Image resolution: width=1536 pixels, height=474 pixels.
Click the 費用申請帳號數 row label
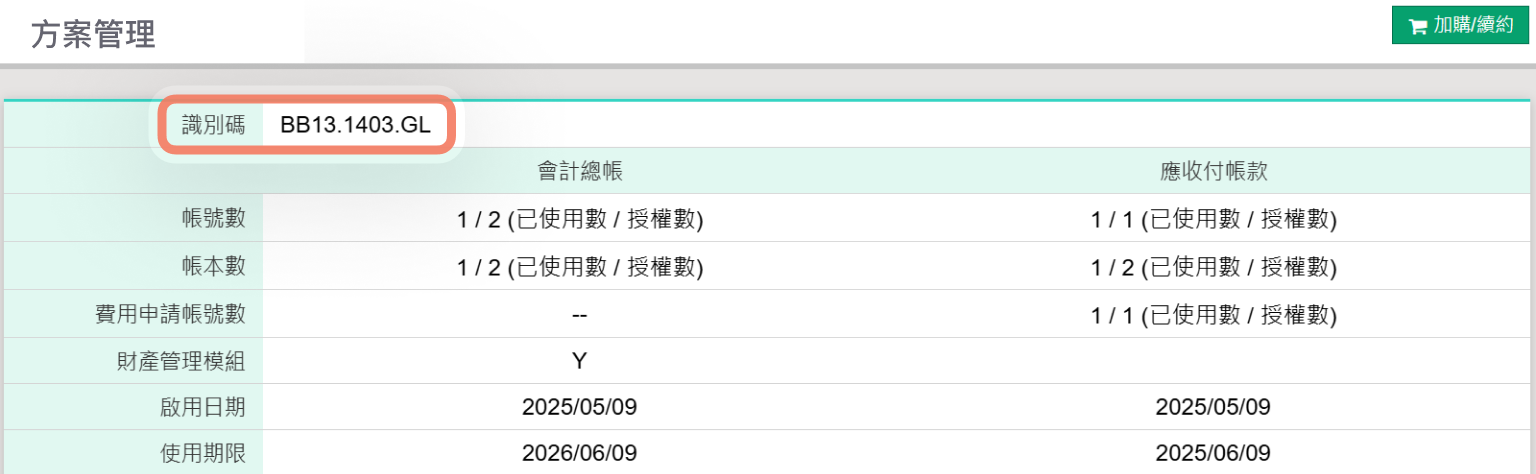169,314
